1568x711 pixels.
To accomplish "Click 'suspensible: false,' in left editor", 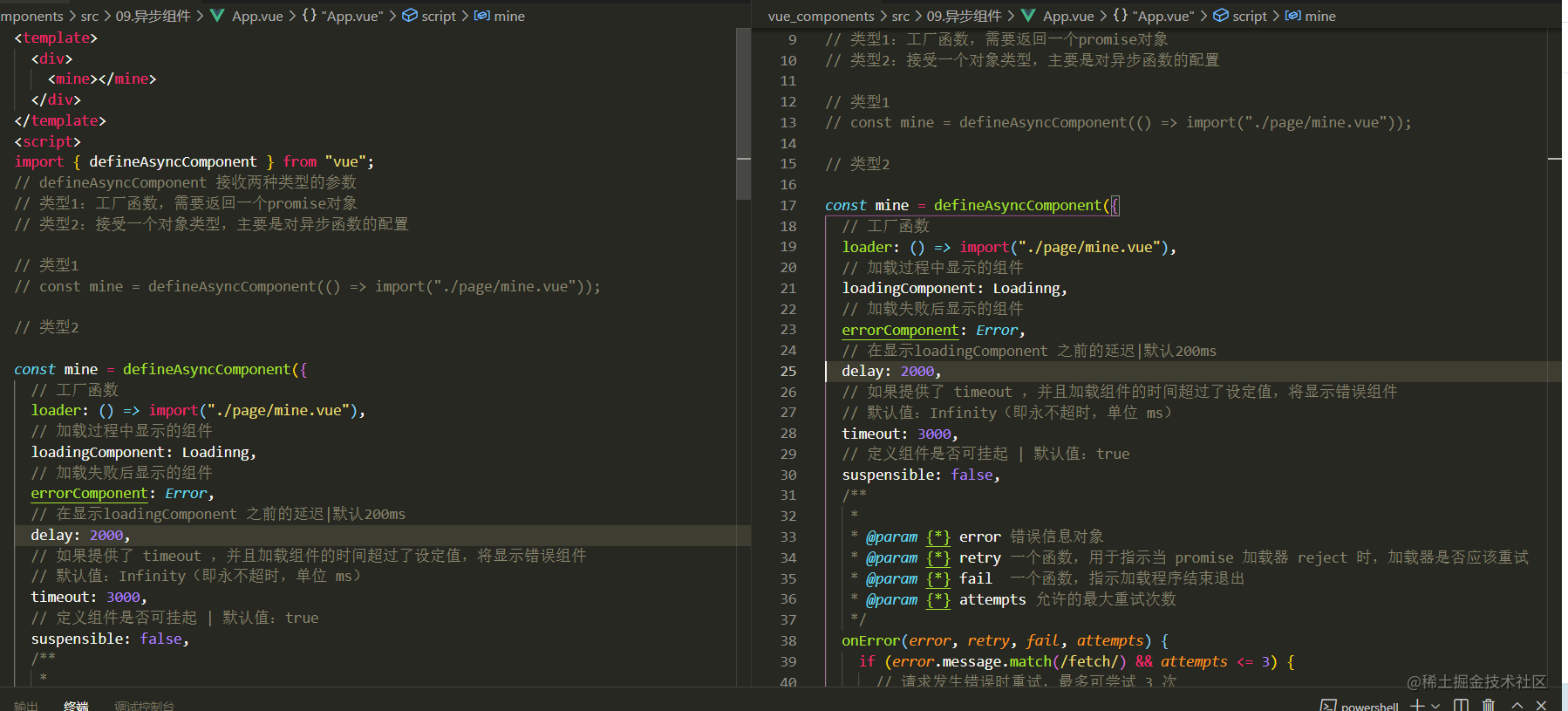I will [x=110, y=639].
